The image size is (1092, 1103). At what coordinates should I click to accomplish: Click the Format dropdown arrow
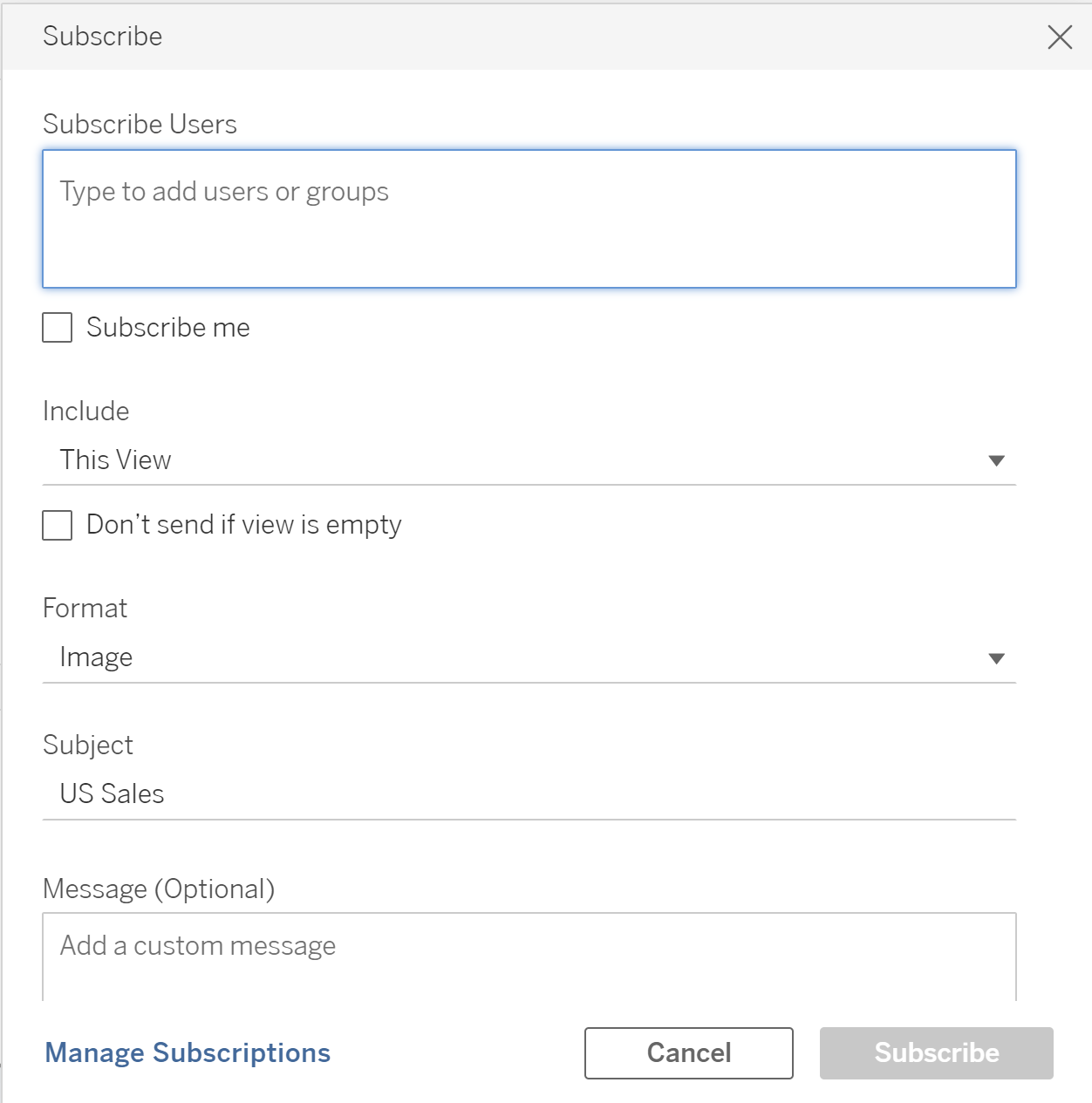996,658
